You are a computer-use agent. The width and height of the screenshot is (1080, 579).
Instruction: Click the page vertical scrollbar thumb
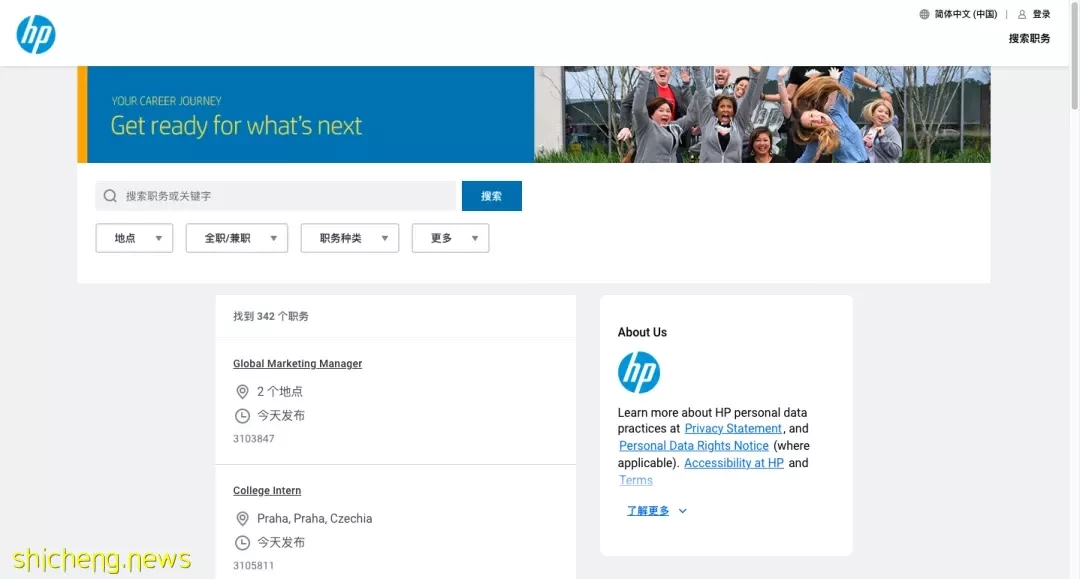1074,55
